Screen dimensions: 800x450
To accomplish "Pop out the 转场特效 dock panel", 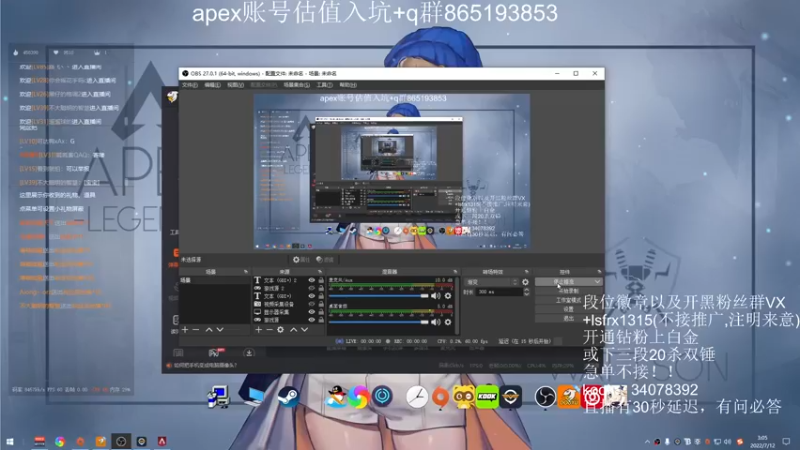I will coord(526,272).
